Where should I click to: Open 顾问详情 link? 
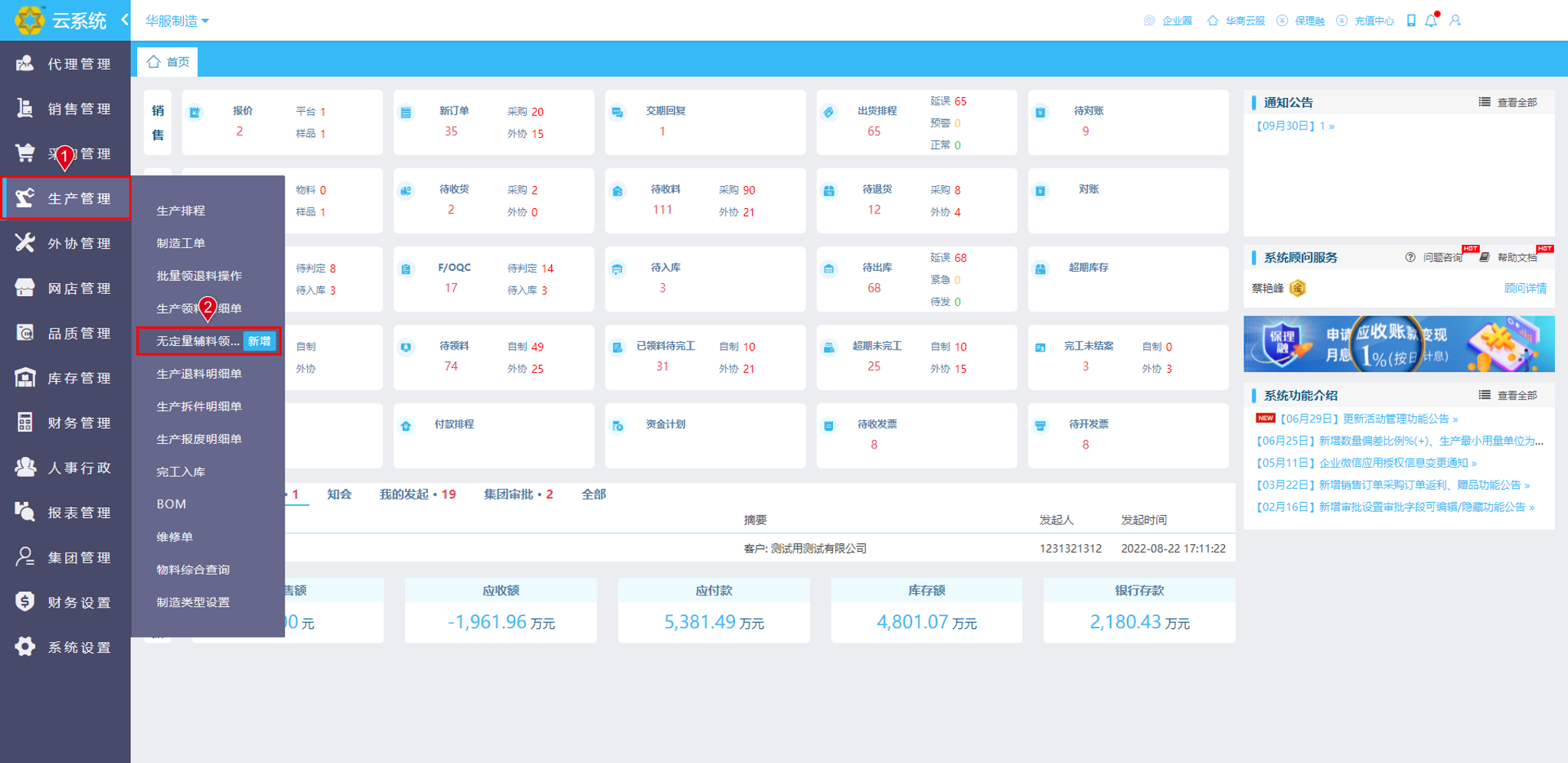tap(1525, 289)
